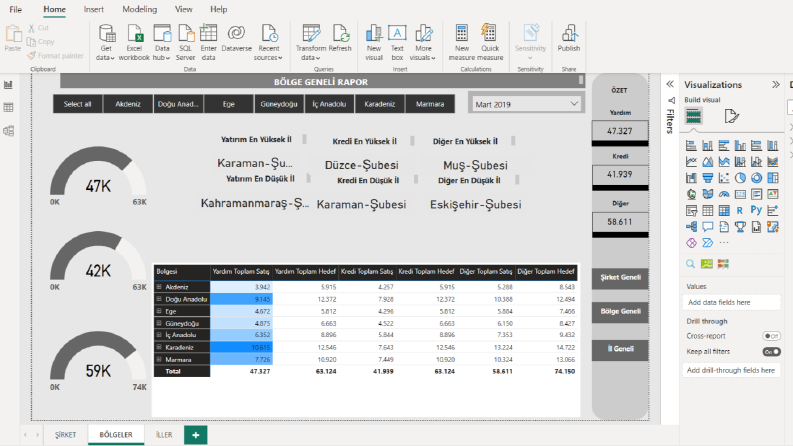Switch to the İLLER page tab
The image size is (793, 446).
[x=164, y=434]
